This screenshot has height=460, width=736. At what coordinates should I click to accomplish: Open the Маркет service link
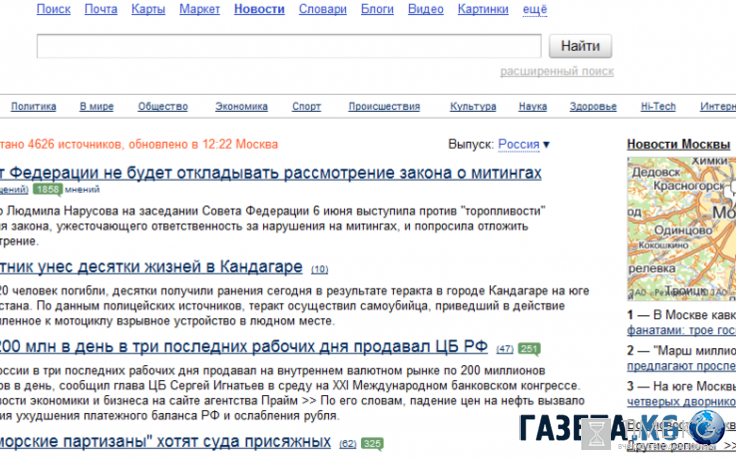tap(199, 9)
